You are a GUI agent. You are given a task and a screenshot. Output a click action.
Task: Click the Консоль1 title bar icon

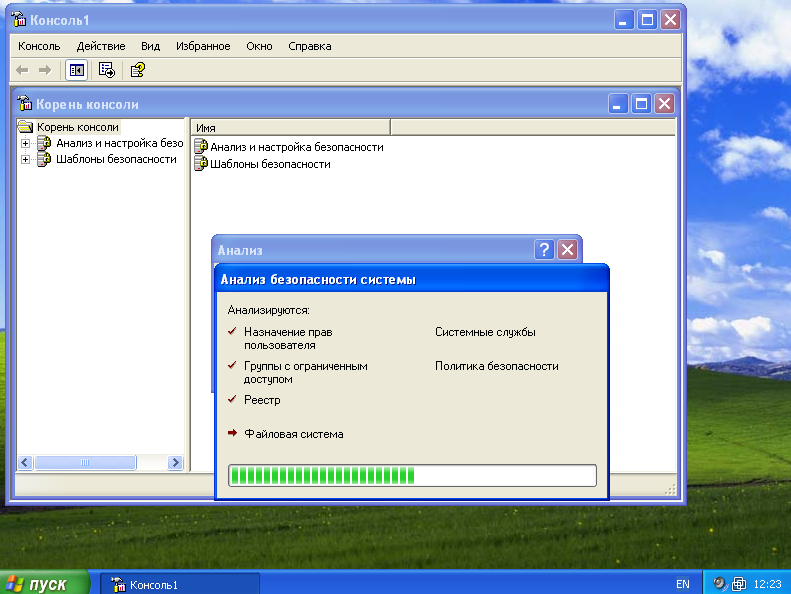tap(19, 19)
